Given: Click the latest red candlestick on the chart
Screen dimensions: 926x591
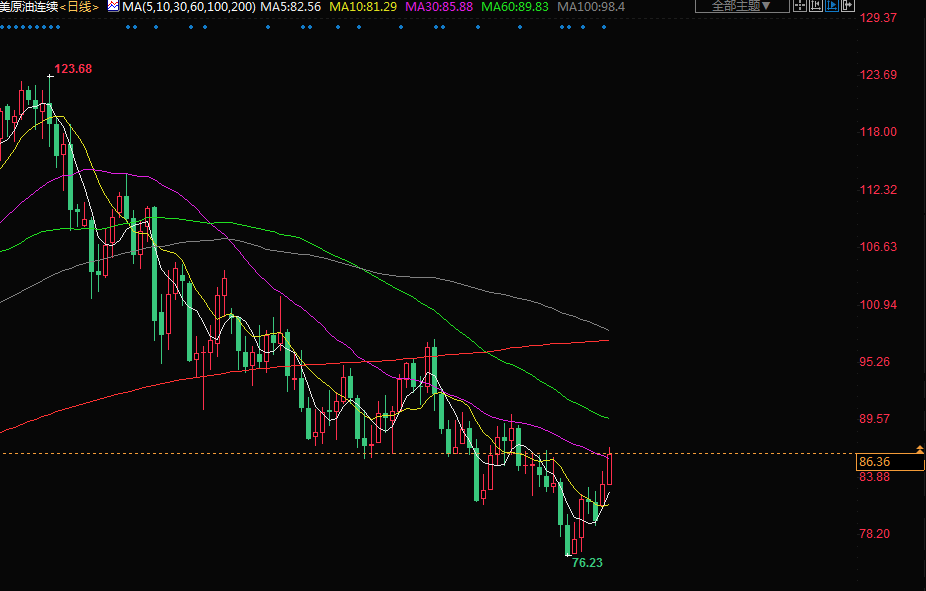Looking at the screenshot, I should click(x=609, y=468).
